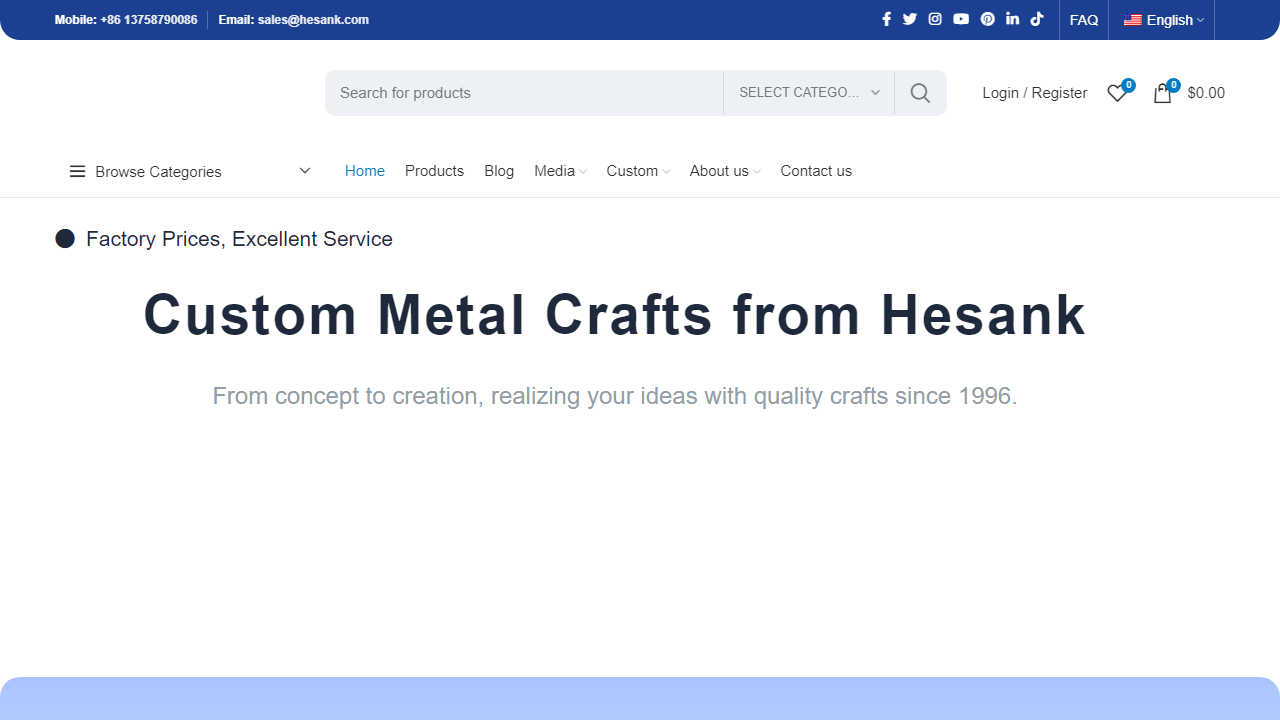This screenshot has height=720, width=1280.
Task: Expand the English language selector
Action: coord(1163,20)
